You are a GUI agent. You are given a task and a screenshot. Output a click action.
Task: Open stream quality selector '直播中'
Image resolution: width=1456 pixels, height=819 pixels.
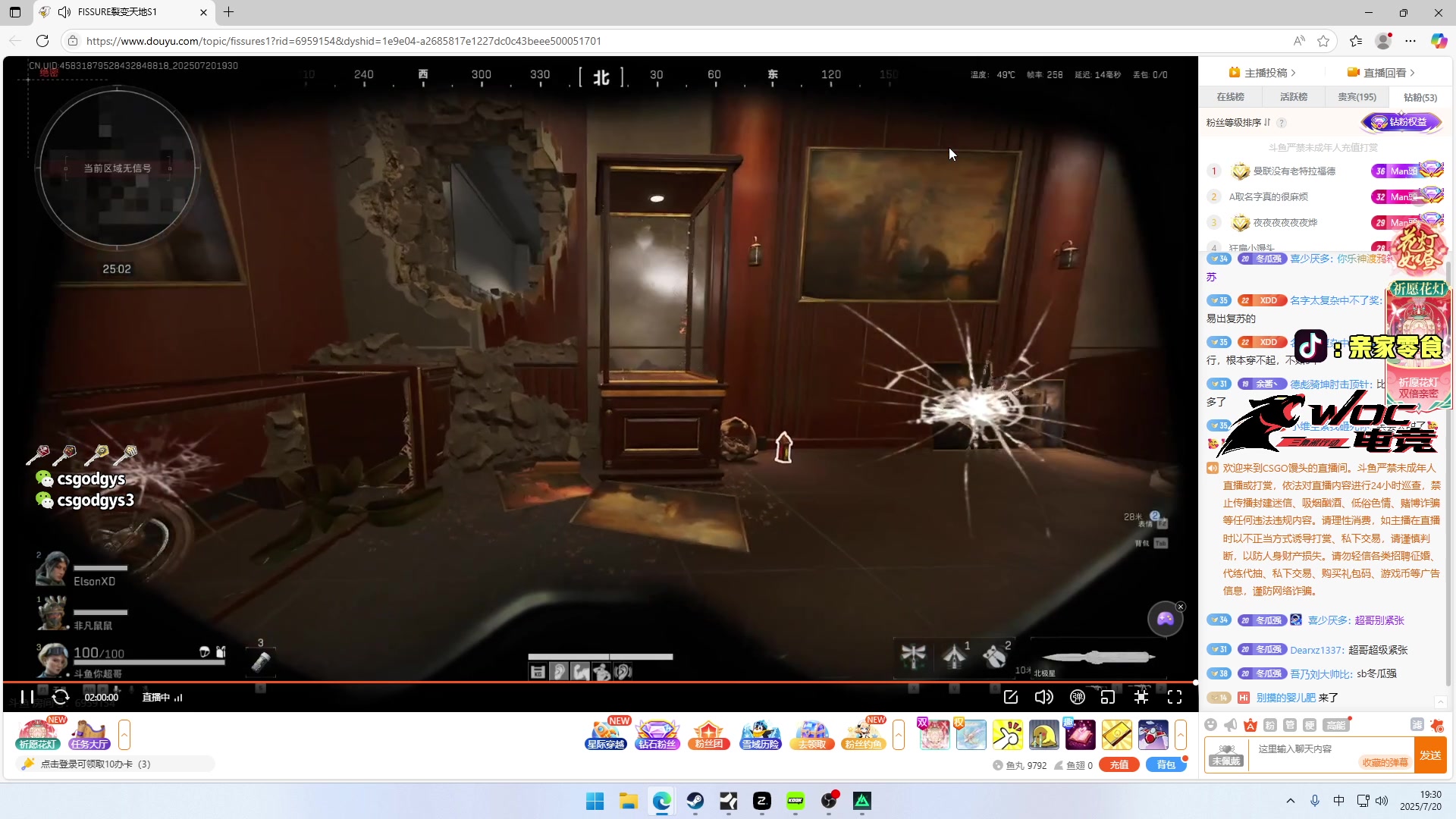162,697
